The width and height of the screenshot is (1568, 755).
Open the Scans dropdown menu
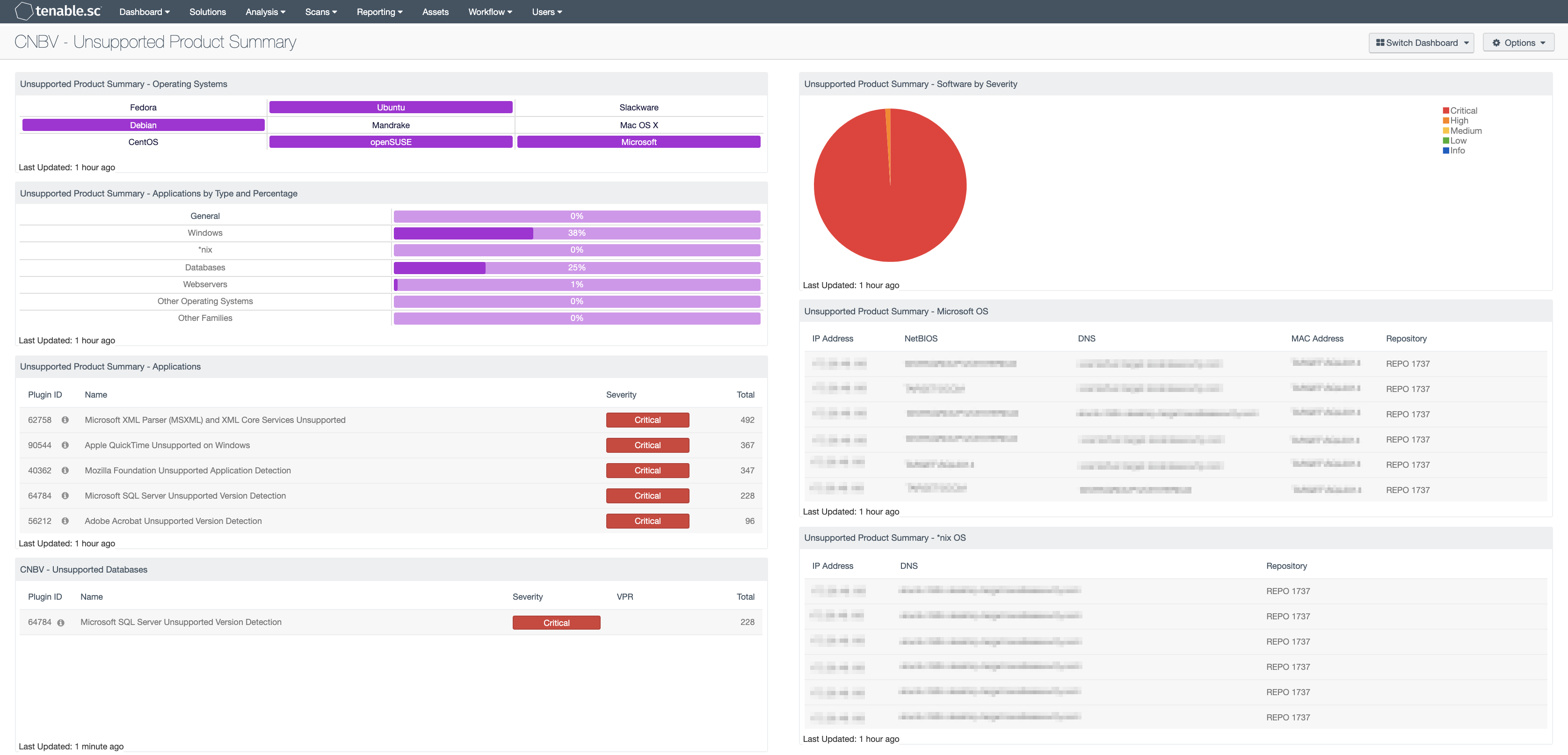pyautogui.click(x=321, y=12)
